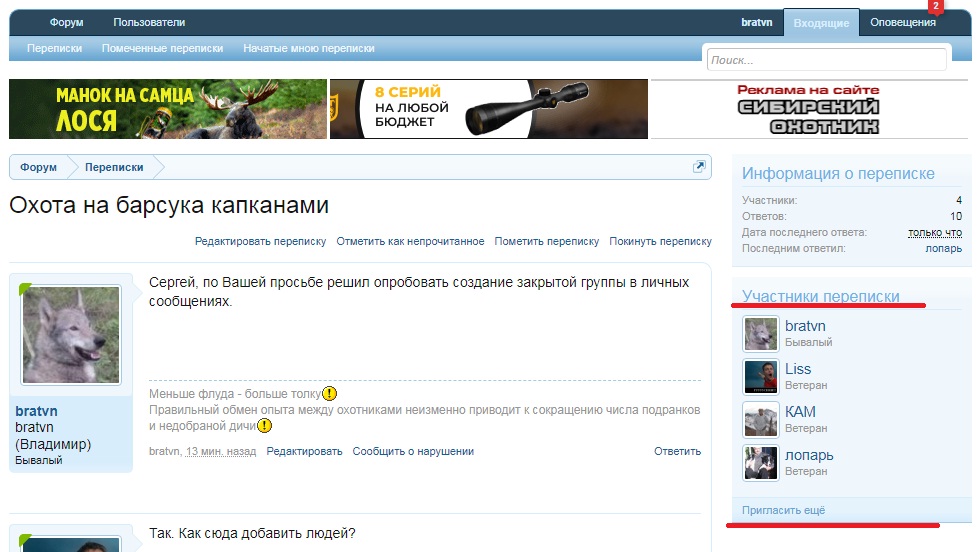This screenshot has width=978, height=552.
Task: Open the moose call banner ad
Action: point(168,109)
